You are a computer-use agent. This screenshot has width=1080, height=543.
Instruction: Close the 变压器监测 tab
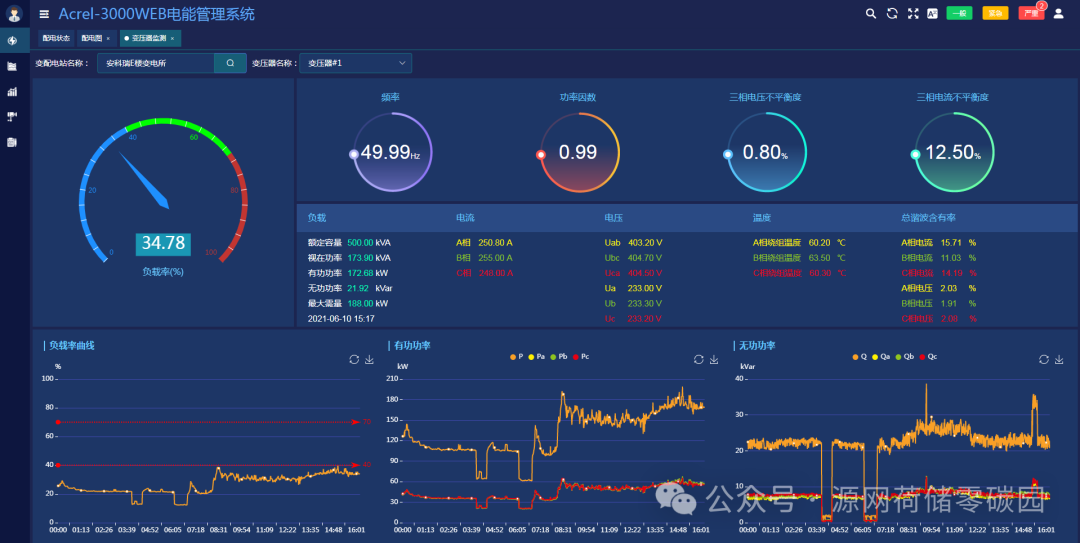[x=172, y=39]
